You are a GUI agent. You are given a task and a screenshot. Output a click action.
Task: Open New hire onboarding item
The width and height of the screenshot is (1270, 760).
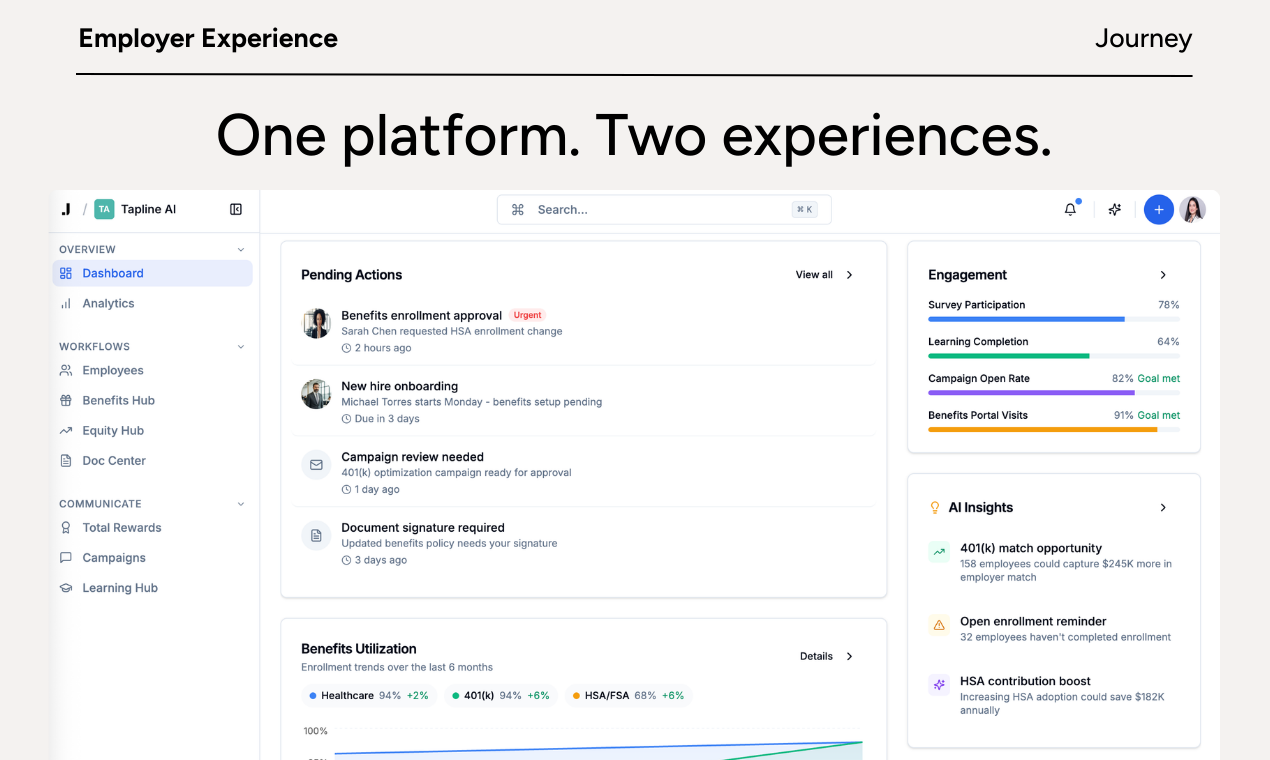click(x=584, y=402)
